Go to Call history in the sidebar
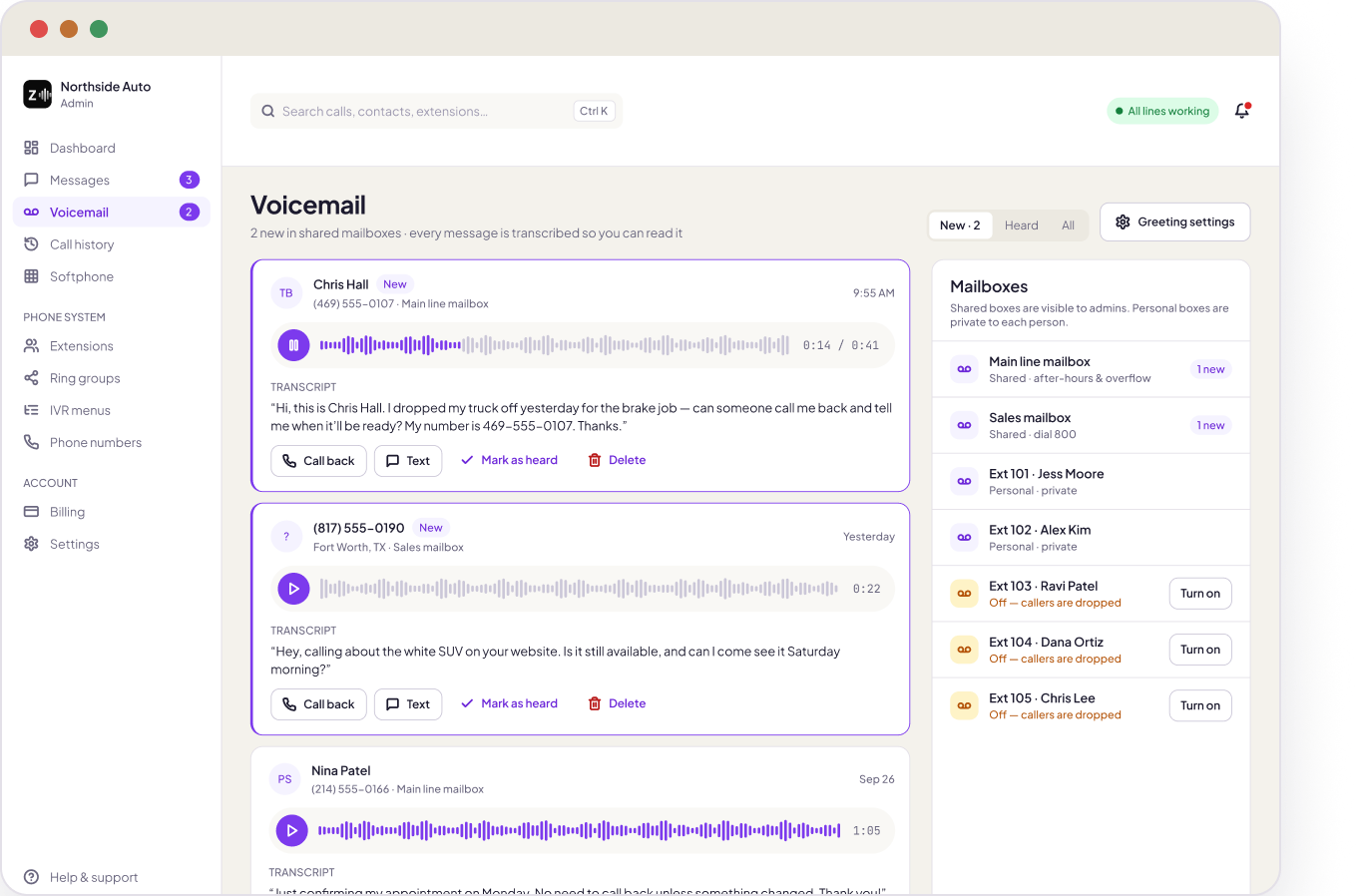Image resolution: width=1357 pixels, height=896 pixels. (112, 244)
